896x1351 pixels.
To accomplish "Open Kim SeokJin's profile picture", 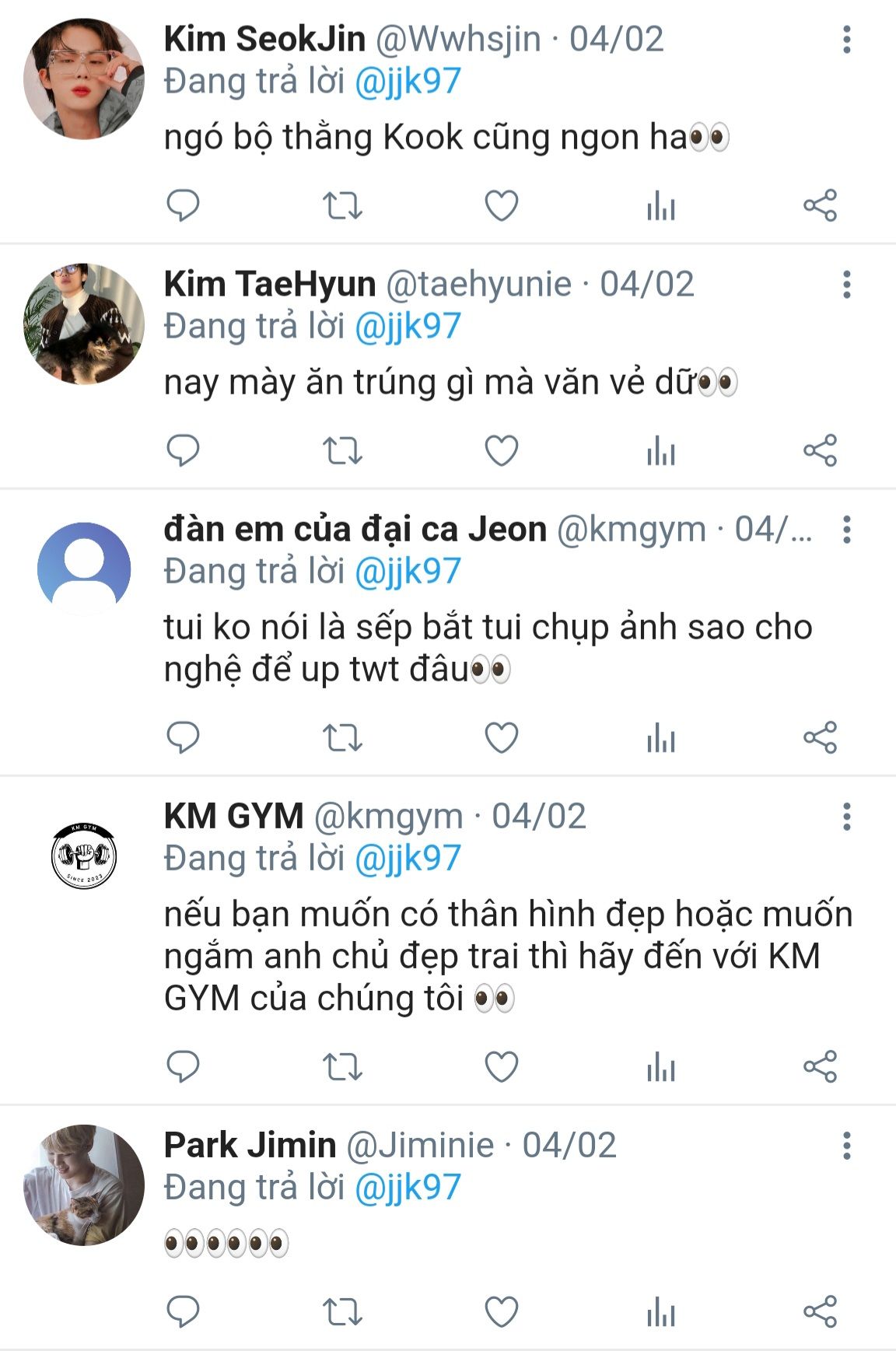I will [x=84, y=79].
